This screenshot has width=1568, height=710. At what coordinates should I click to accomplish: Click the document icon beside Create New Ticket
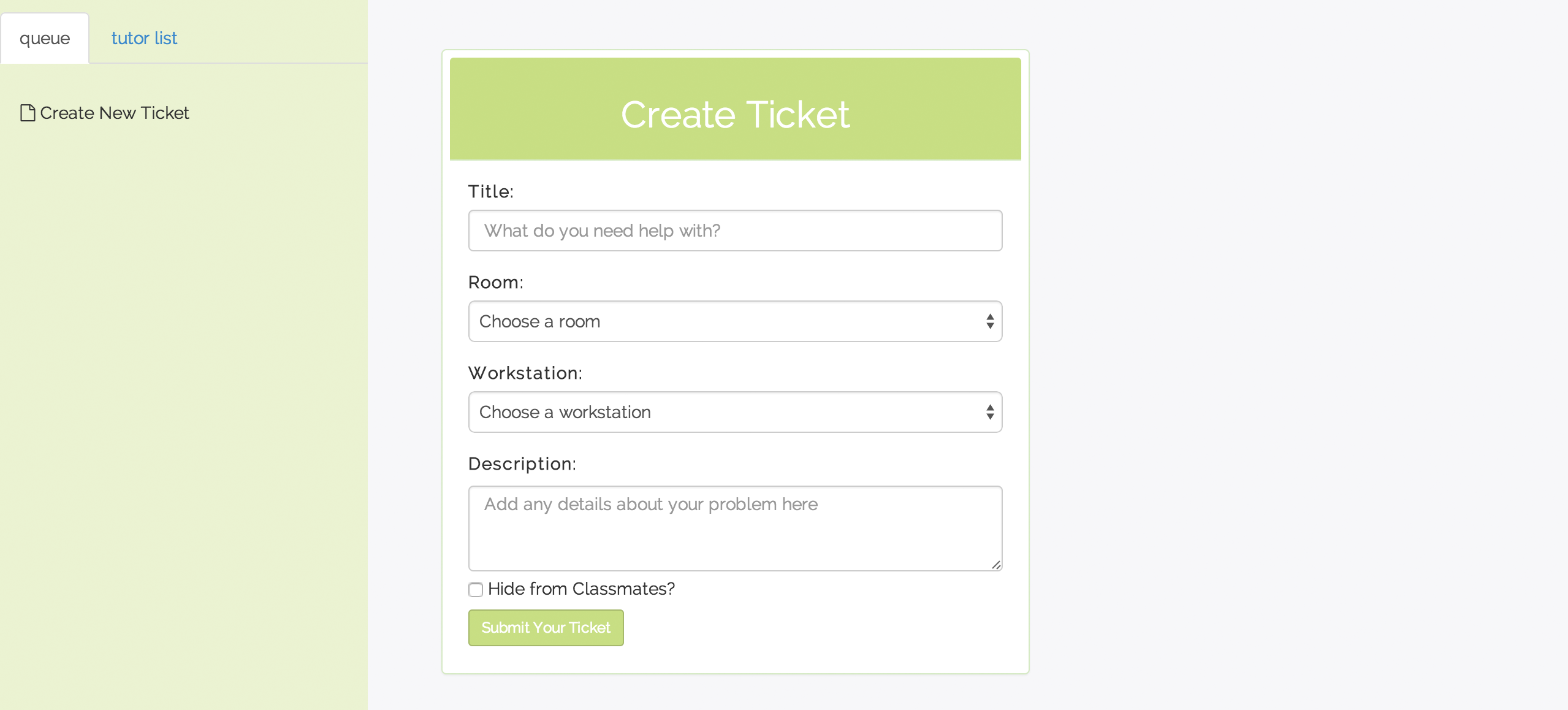point(28,113)
